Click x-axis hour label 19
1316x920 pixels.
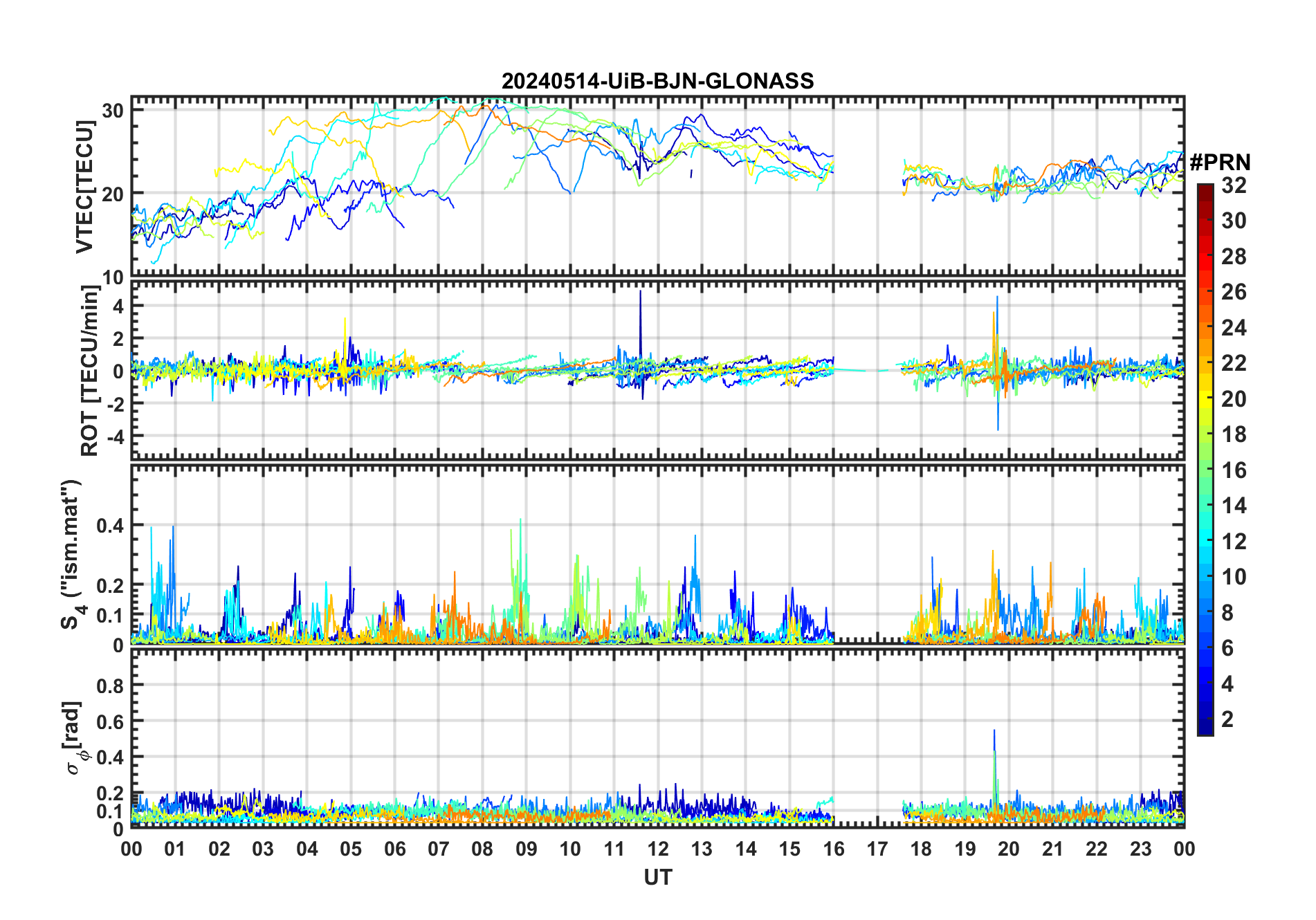[965, 849]
